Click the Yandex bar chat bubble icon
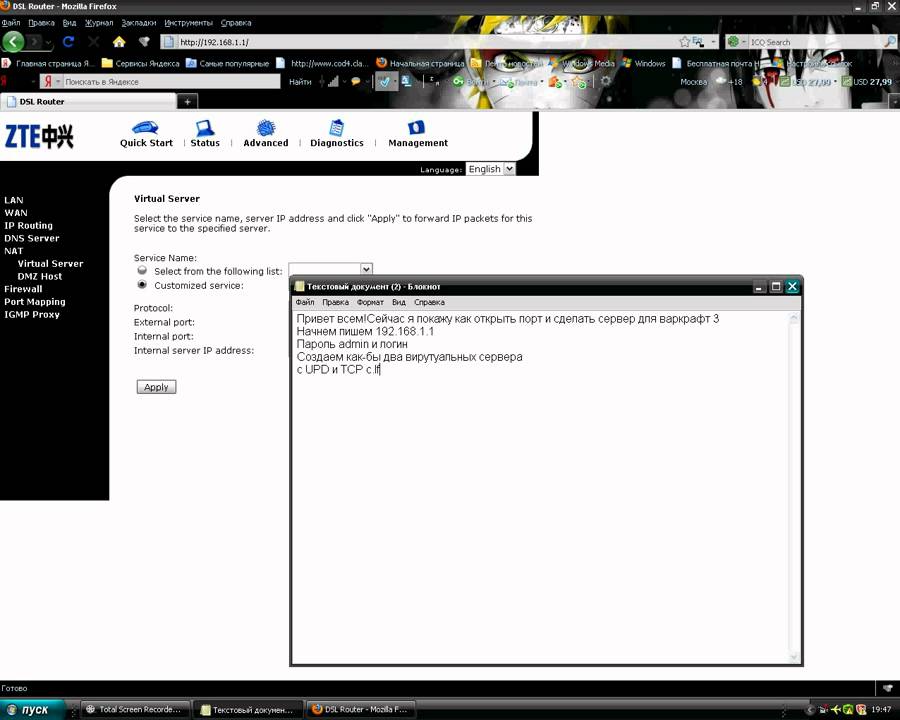The width and height of the screenshot is (900, 720). tap(356, 82)
